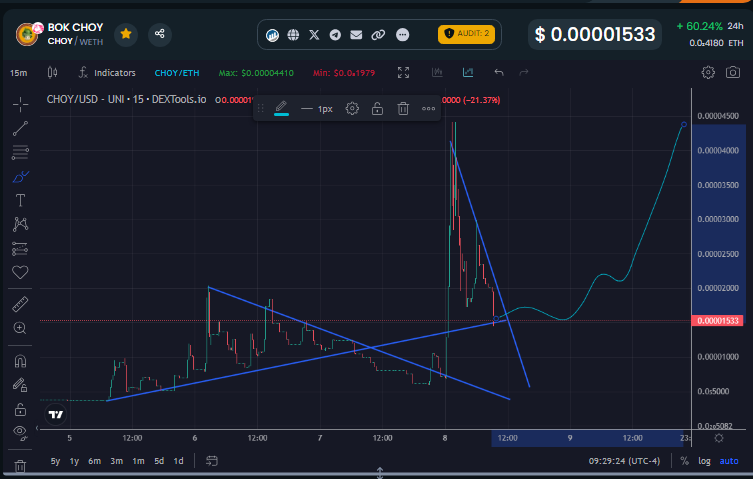Select the crosshair cursor tool

(x=20, y=104)
